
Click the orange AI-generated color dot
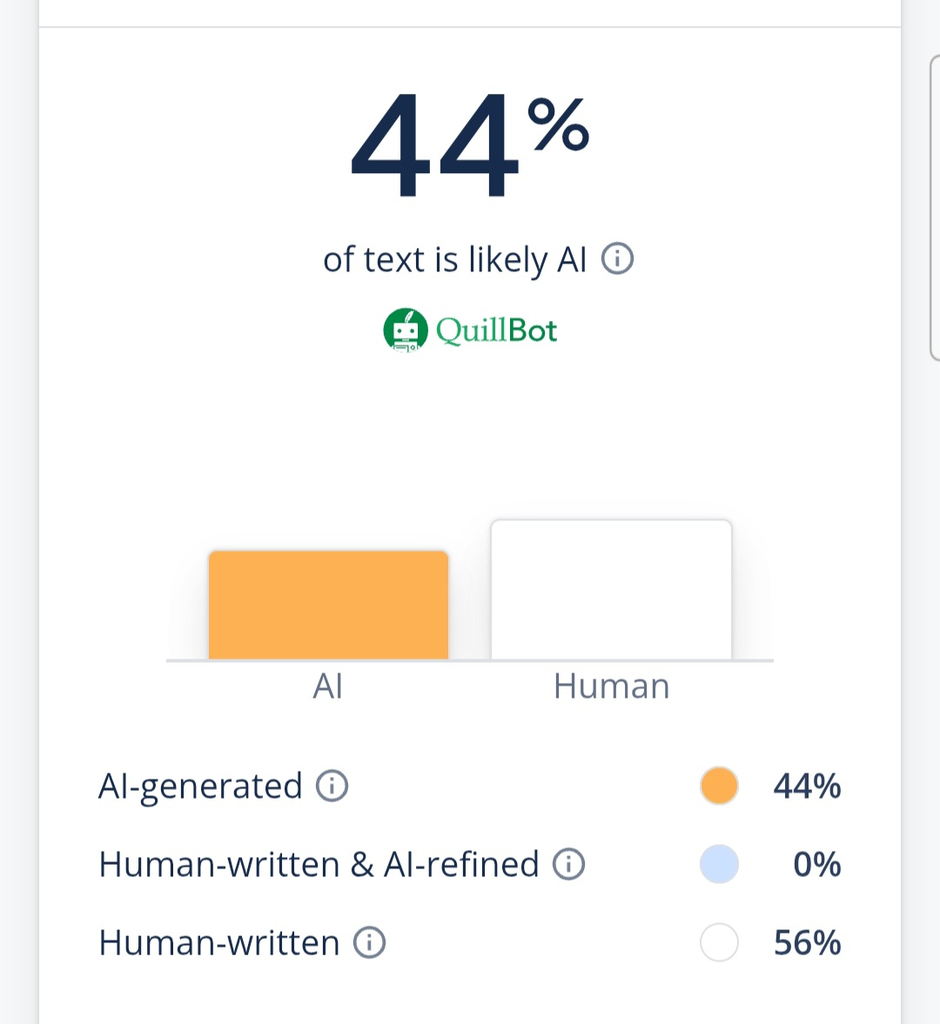tap(720, 786)
